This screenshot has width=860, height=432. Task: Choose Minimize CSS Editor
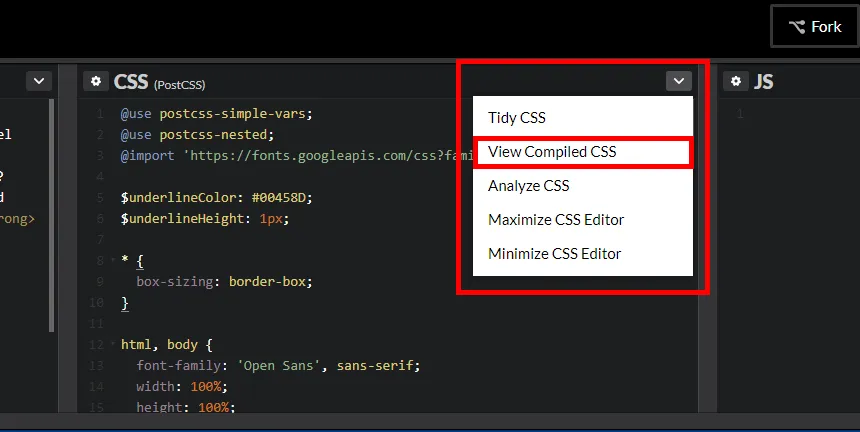coord(583,254)
